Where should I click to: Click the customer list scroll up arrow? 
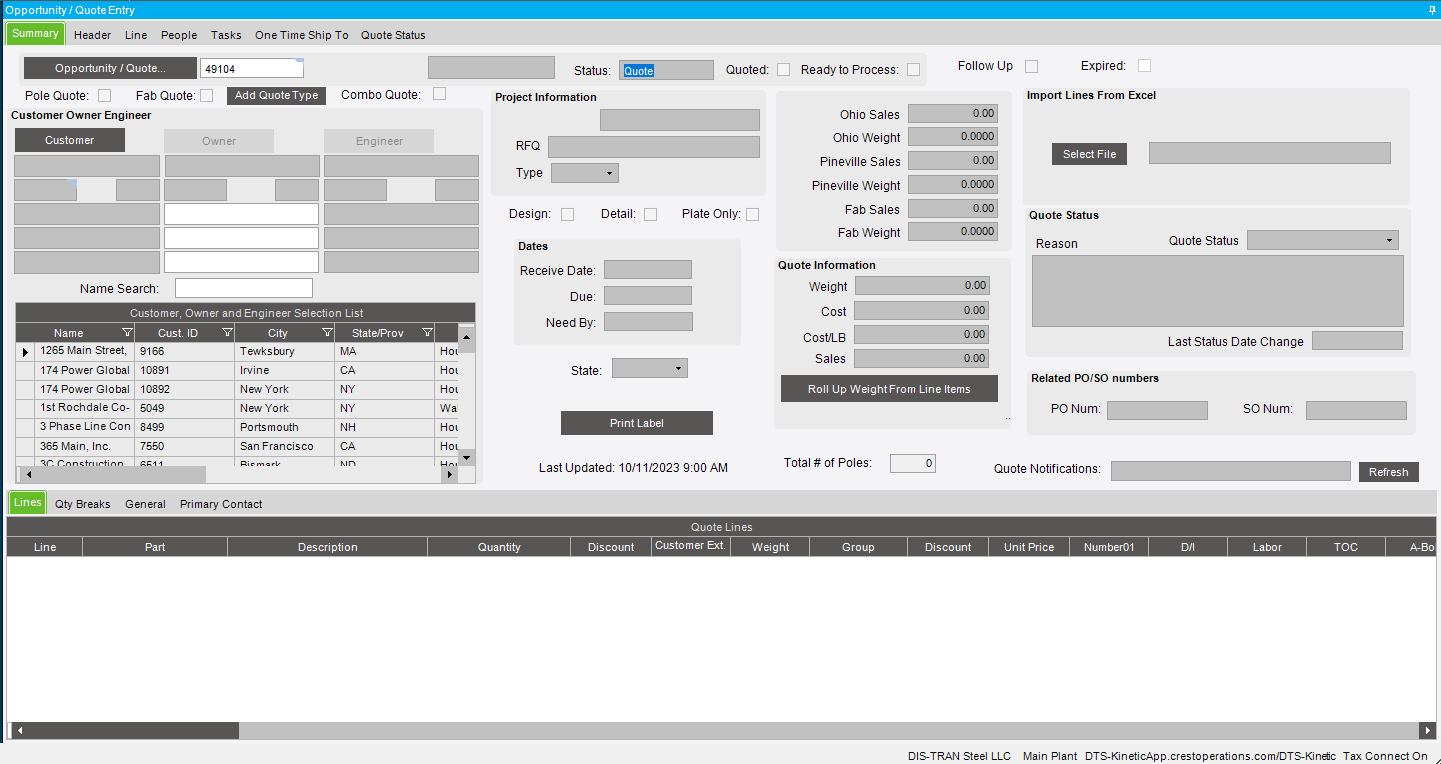(466, 337)
